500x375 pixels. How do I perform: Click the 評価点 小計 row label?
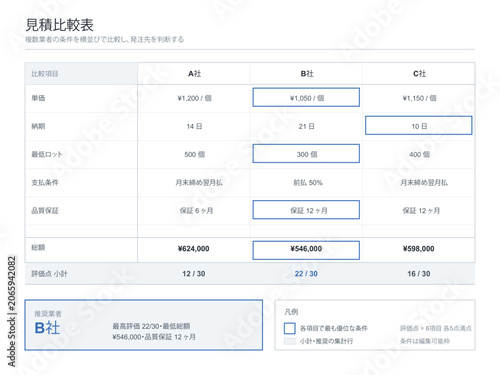pyautogui.click(x=49, y=274)
